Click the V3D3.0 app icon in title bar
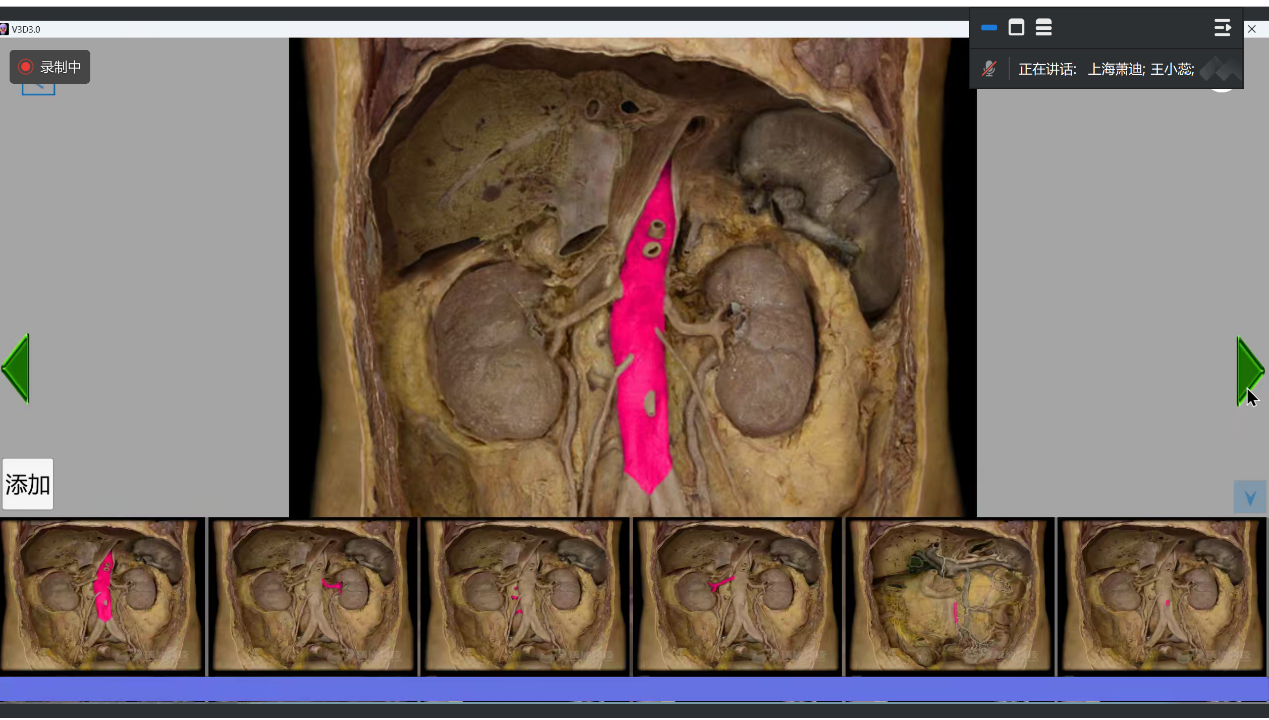This screenshot has height=720, width=1269. [5, 29]
